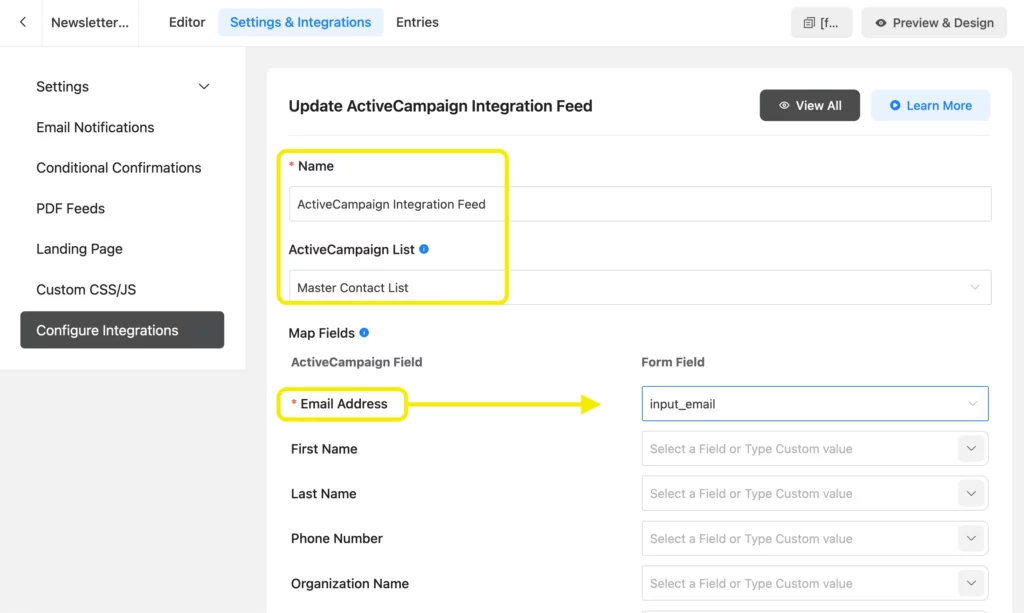The height and width of the screenshot is (613, 1024).
Task: Open the ActiveCampaign List dropdown
Action: [640, 288]
